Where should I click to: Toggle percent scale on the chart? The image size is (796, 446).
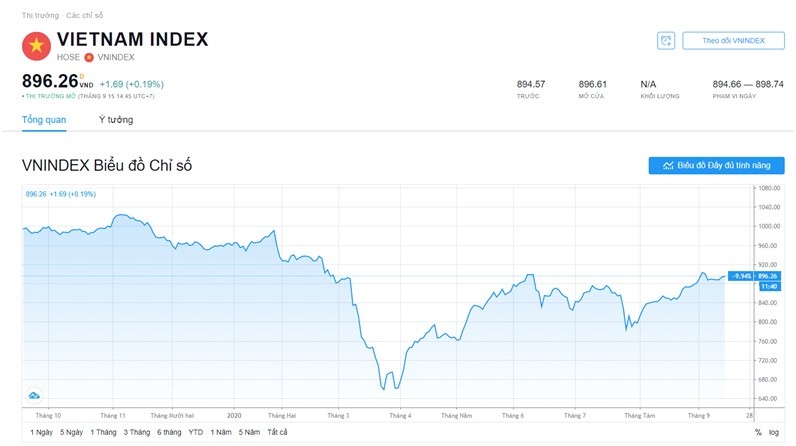pyautogui.click(x=758, y=432)
